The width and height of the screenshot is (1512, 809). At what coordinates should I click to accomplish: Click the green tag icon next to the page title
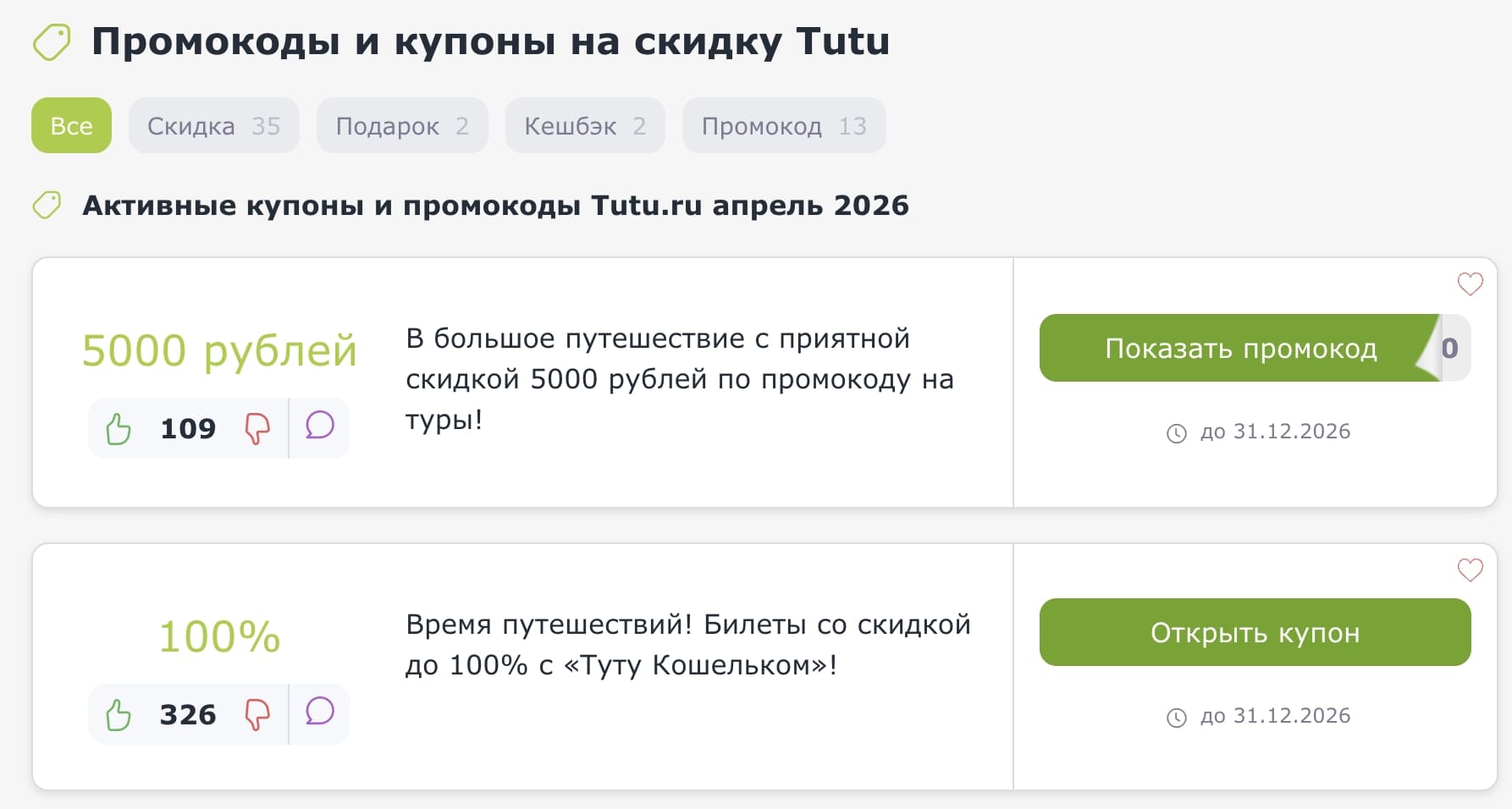(52, 42)
